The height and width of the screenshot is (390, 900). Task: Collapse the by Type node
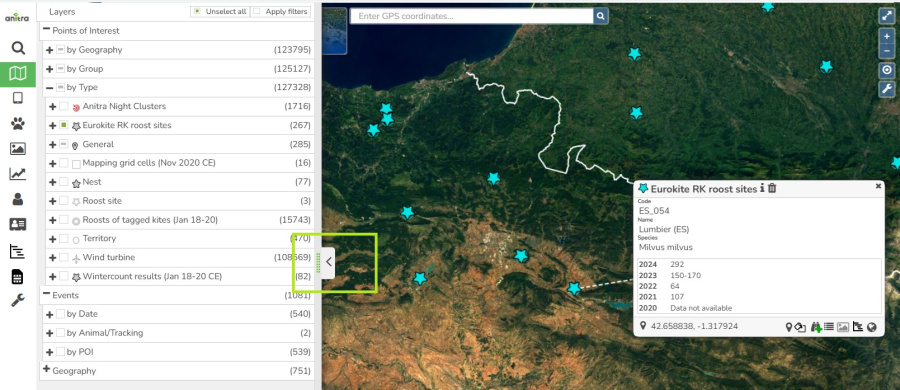click(x=50, y=88)
